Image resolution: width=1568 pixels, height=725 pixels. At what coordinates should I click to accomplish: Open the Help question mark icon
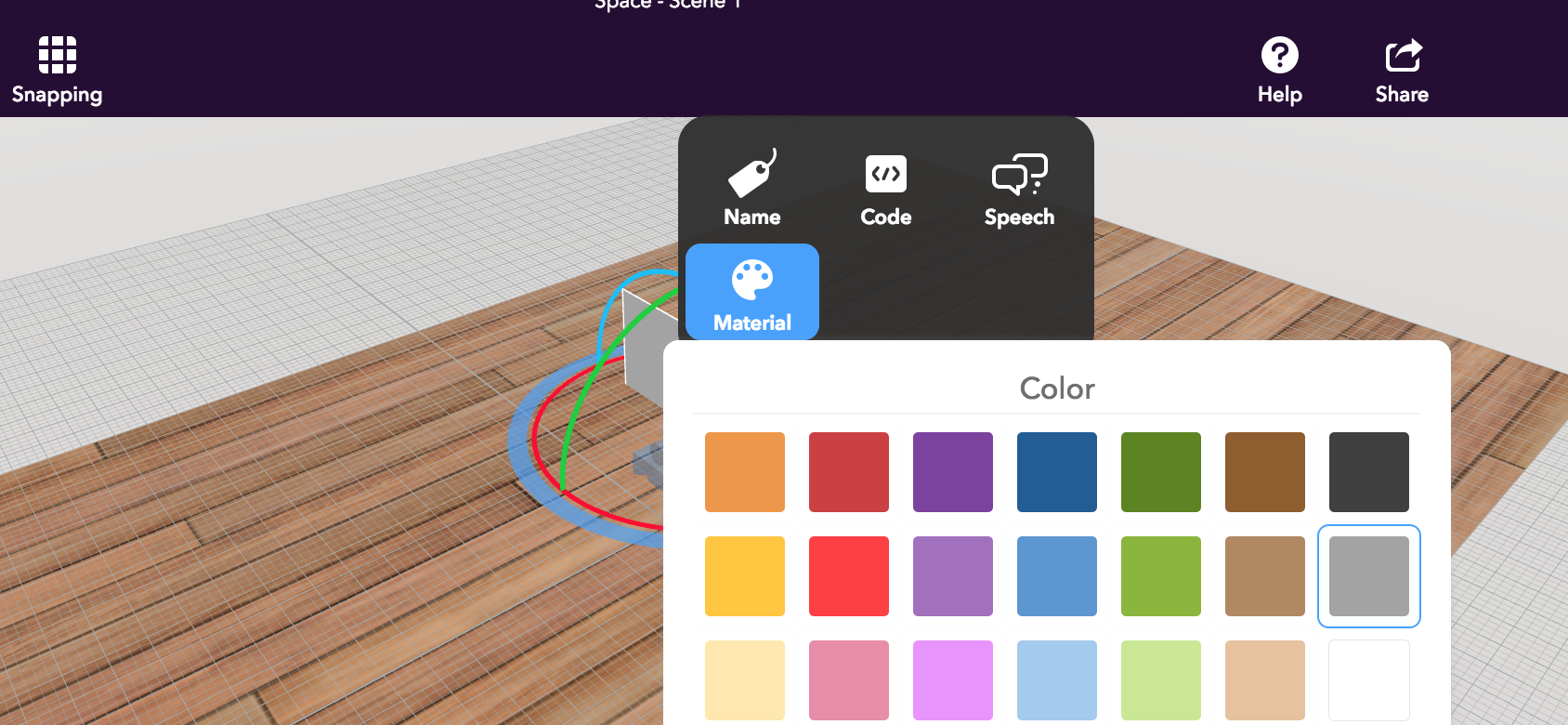pyautogui.click(x=1280, y=55)
